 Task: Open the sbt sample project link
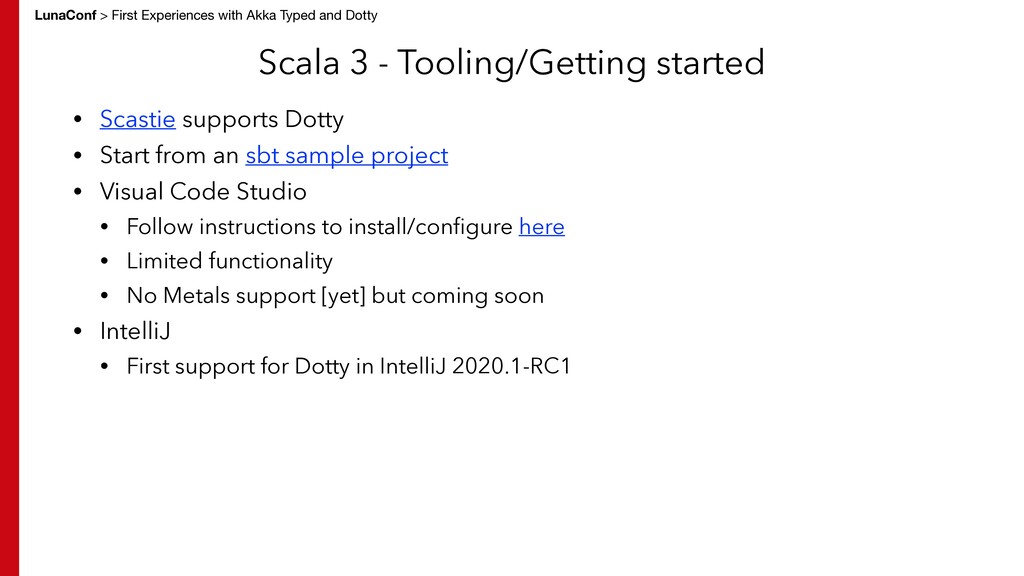click(x=346, y=155)
